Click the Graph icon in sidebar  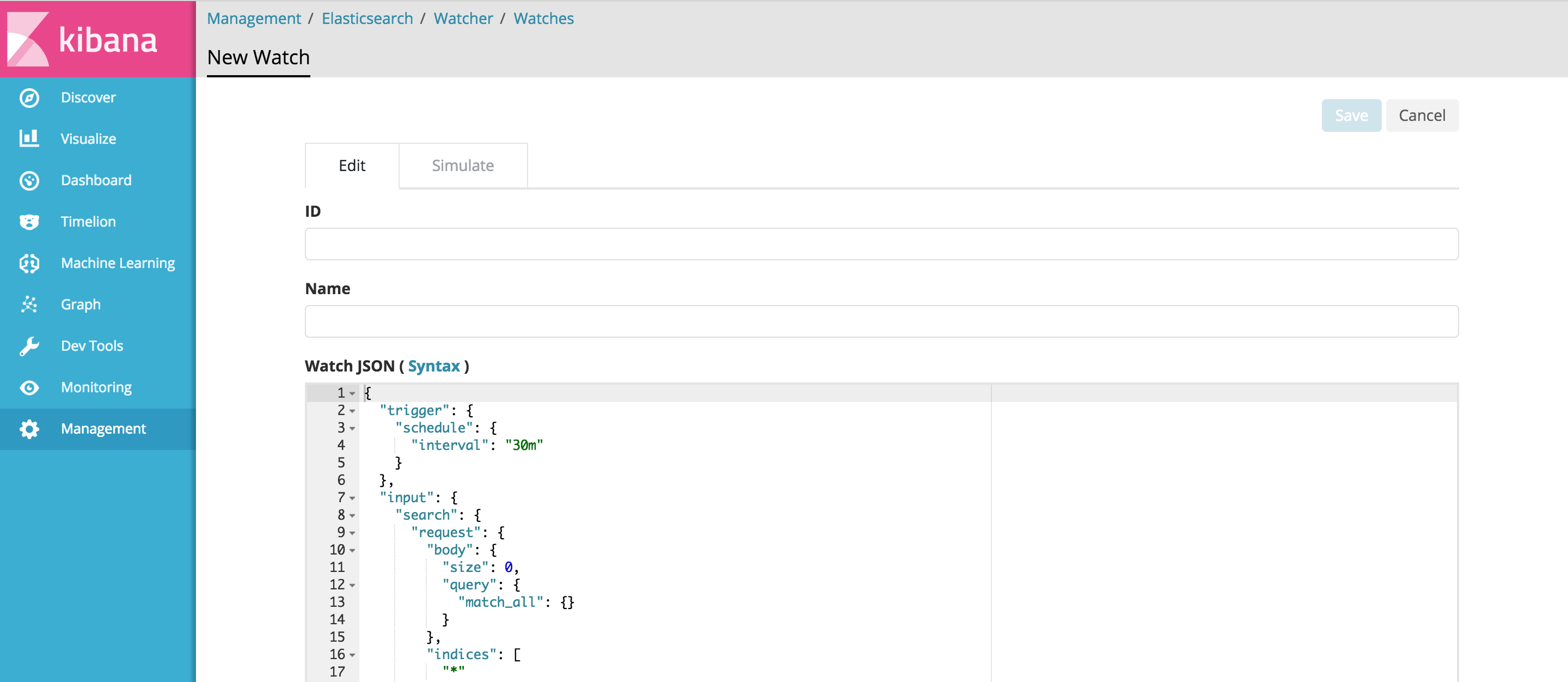tap(28, 305)
